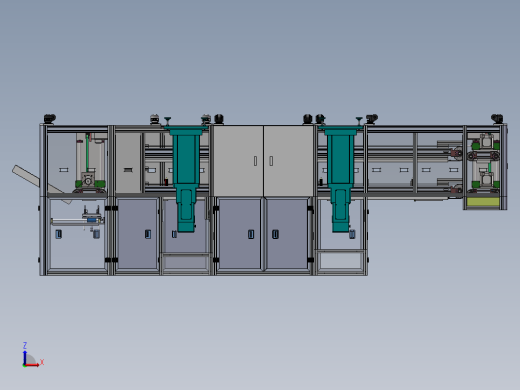Select the left upper gray cabinet door
The width and height of the screenshot is (520, 390).
(x=238, y=161)
